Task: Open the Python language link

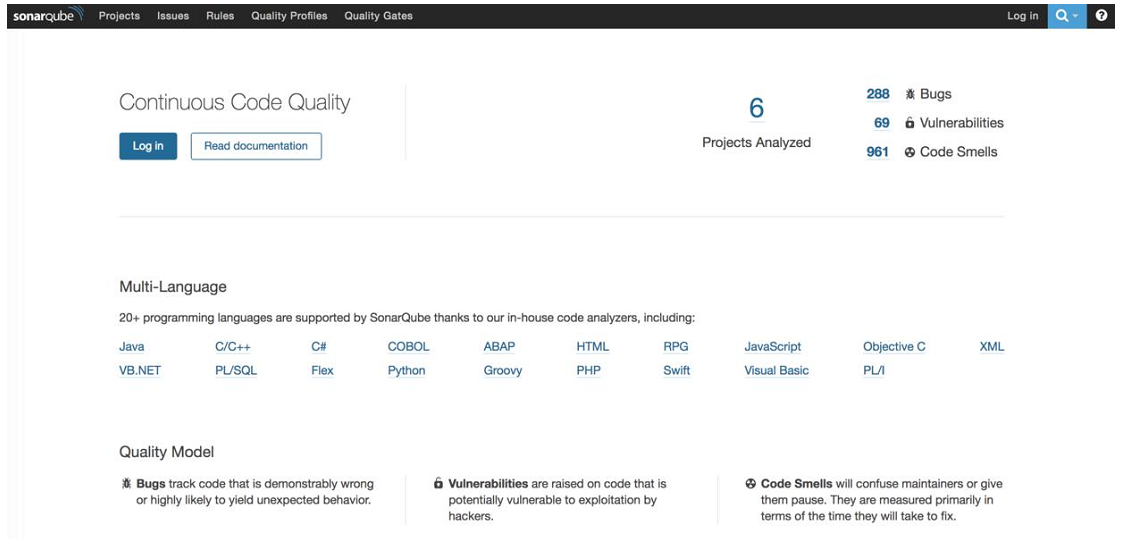Action: [x=407, y=370]
